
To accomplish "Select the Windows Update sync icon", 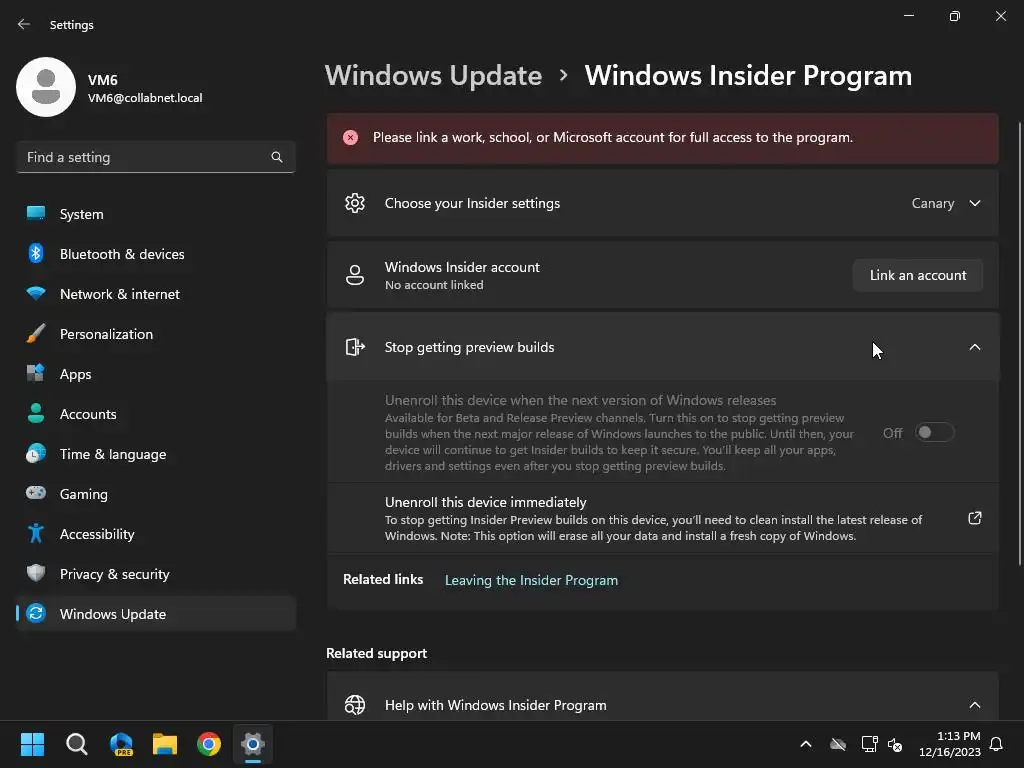I will pos(36,613).
